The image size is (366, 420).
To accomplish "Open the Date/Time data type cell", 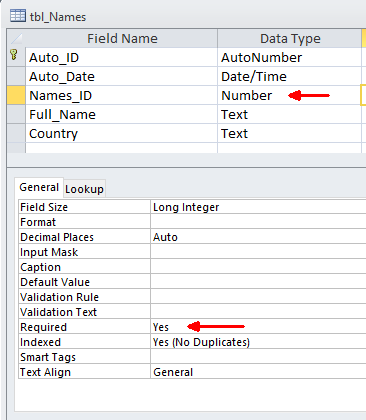I will tap(290, 76).
